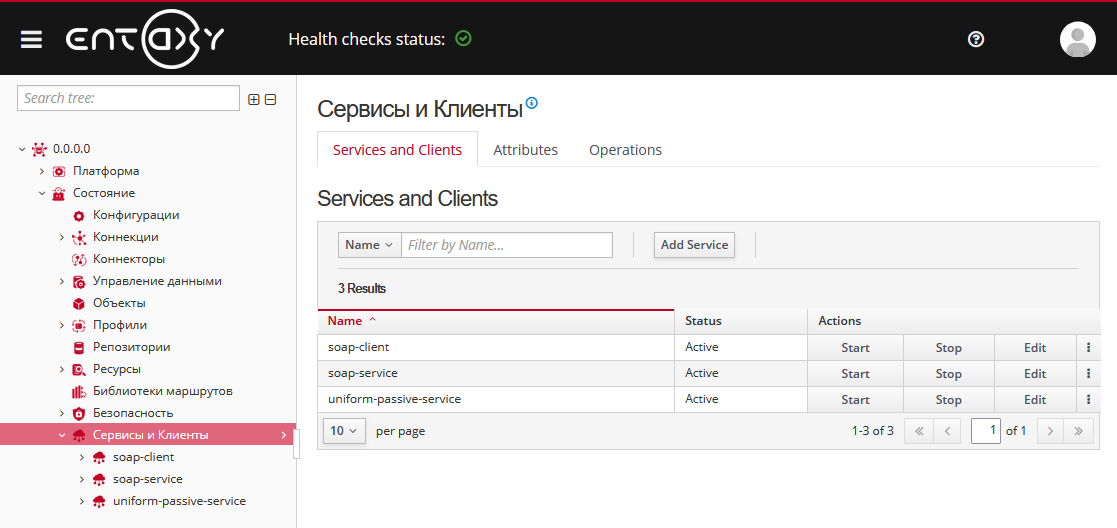The image size is (1117, 528).
Task: Click the soap-service cloud icon in tree
Action: [99, 480]
